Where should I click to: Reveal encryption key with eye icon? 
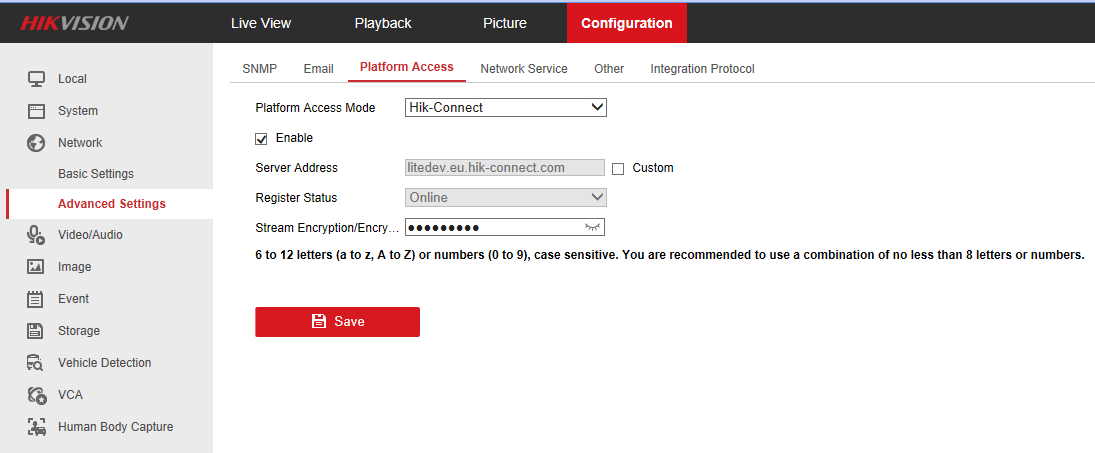pos(594,227)
